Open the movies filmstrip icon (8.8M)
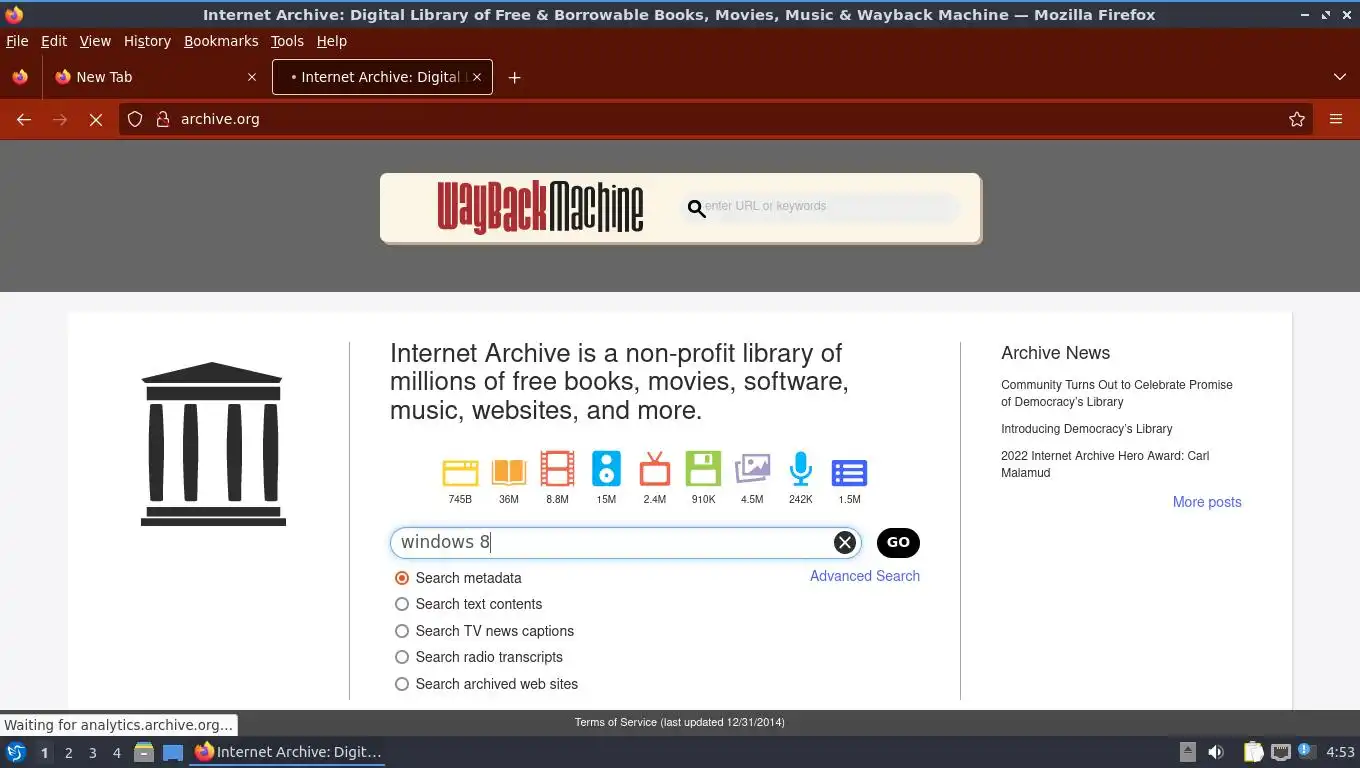This screenshot has width=1360, height=768. (557, 469)
